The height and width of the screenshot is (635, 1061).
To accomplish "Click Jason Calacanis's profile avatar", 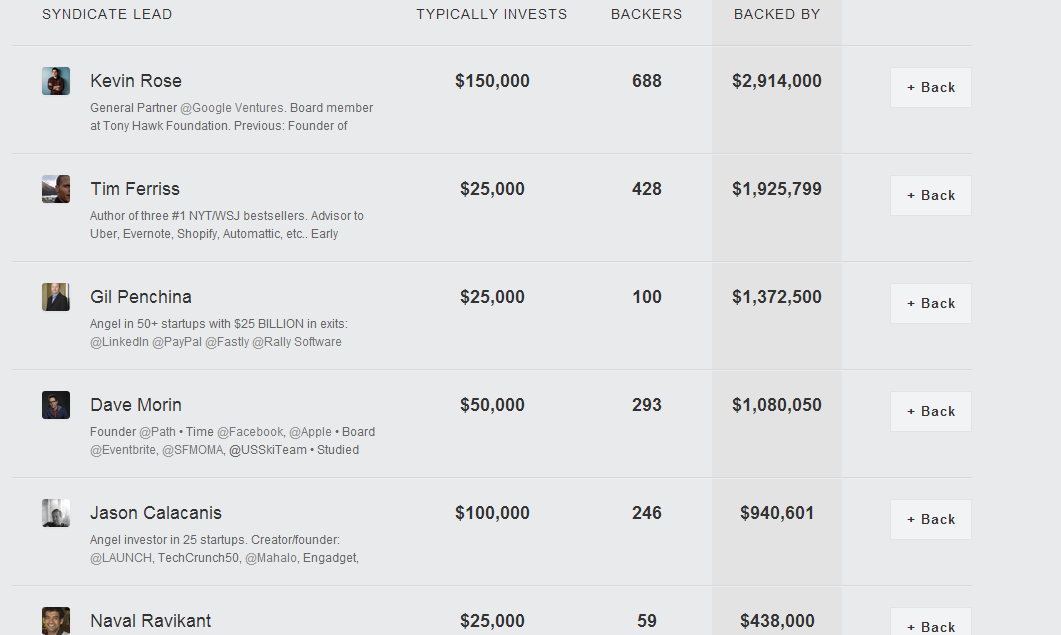I will tap(56, 513).
